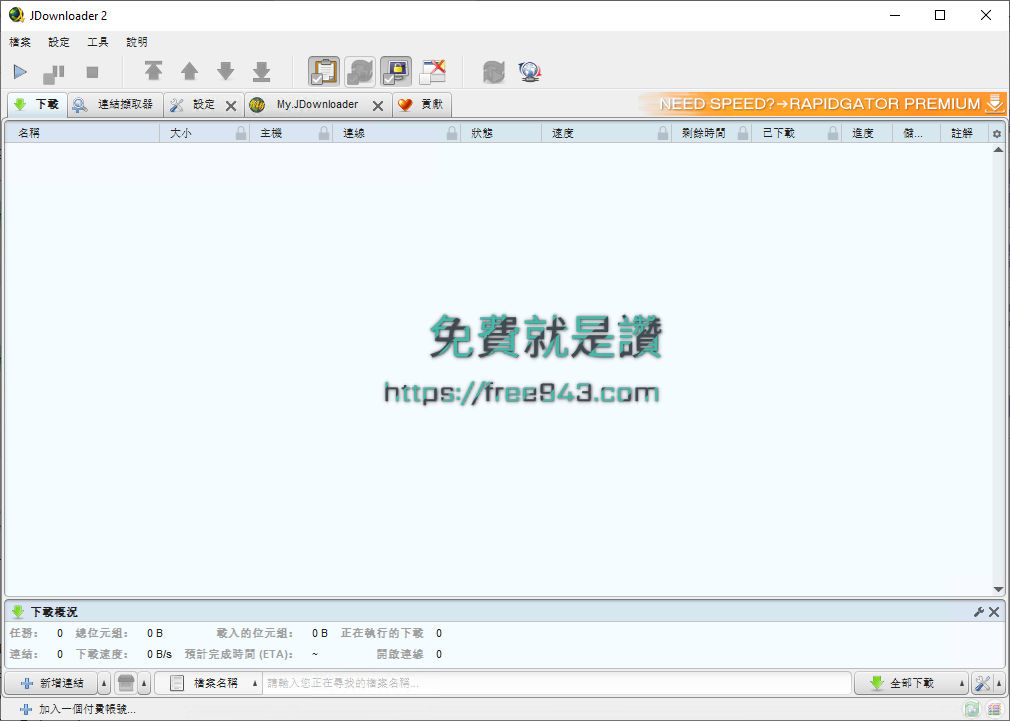
Task: Move selected download down one position
Action: pos(225,71)
